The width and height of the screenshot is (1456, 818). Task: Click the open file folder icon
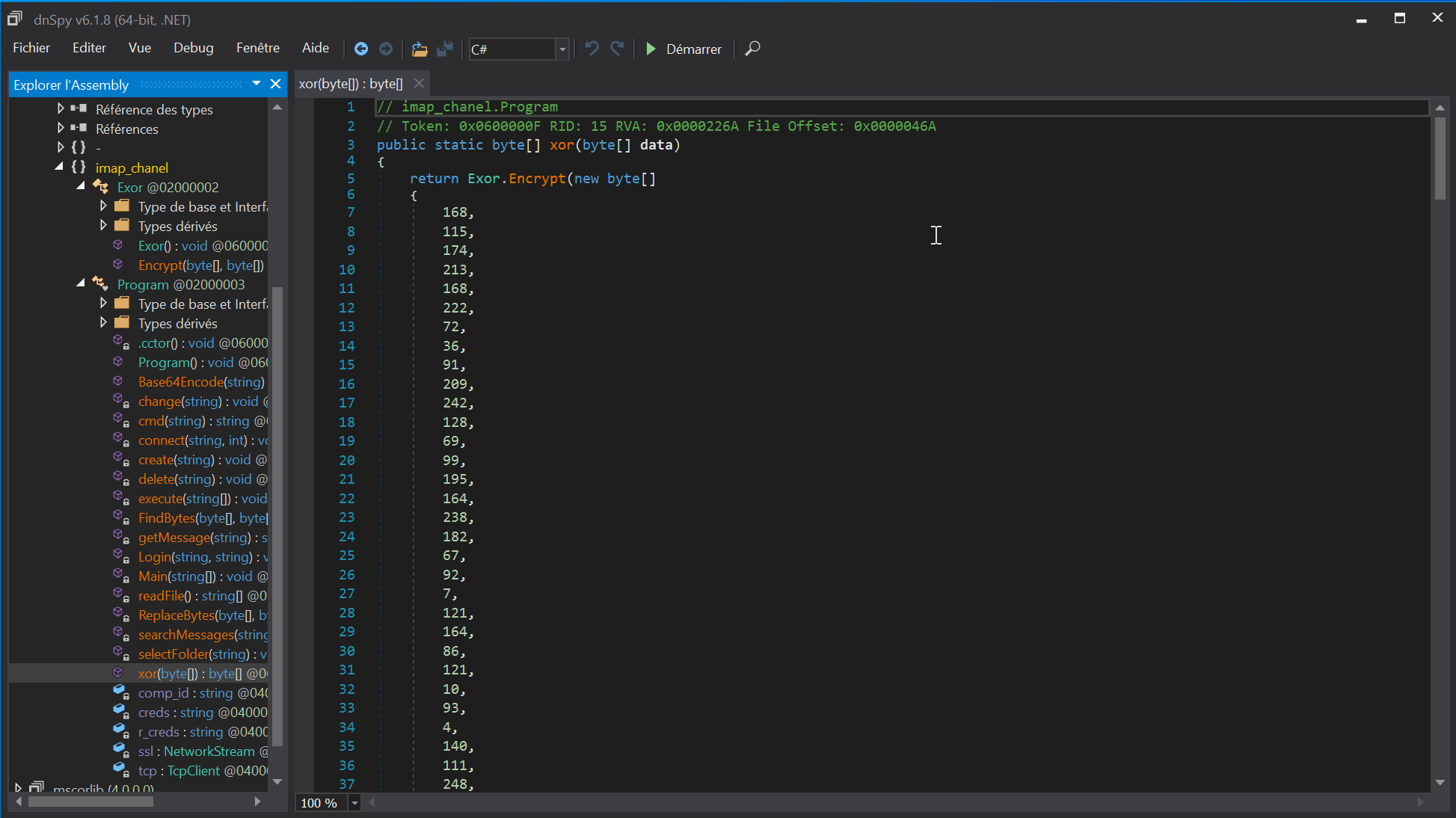(x=420, y=49)
